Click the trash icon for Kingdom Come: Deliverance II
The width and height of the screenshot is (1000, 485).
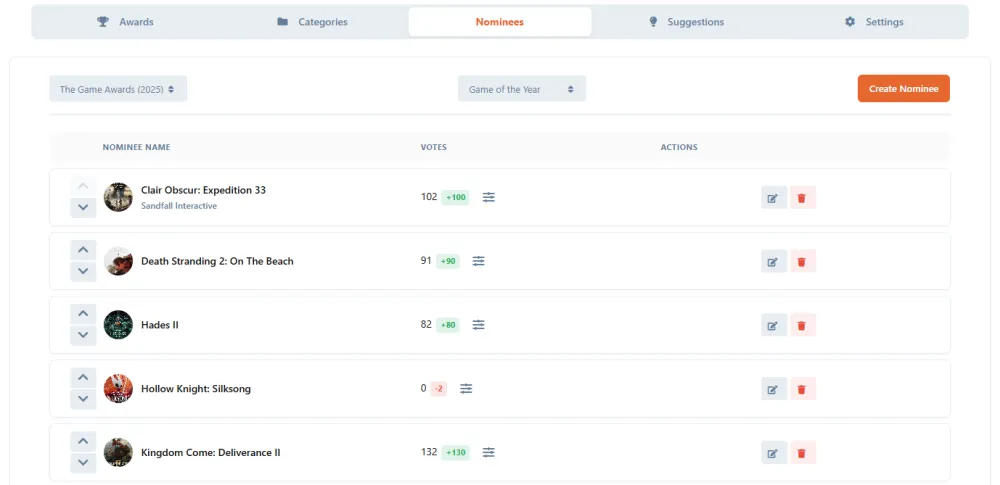pyautogui.click(x=802, y=453)
